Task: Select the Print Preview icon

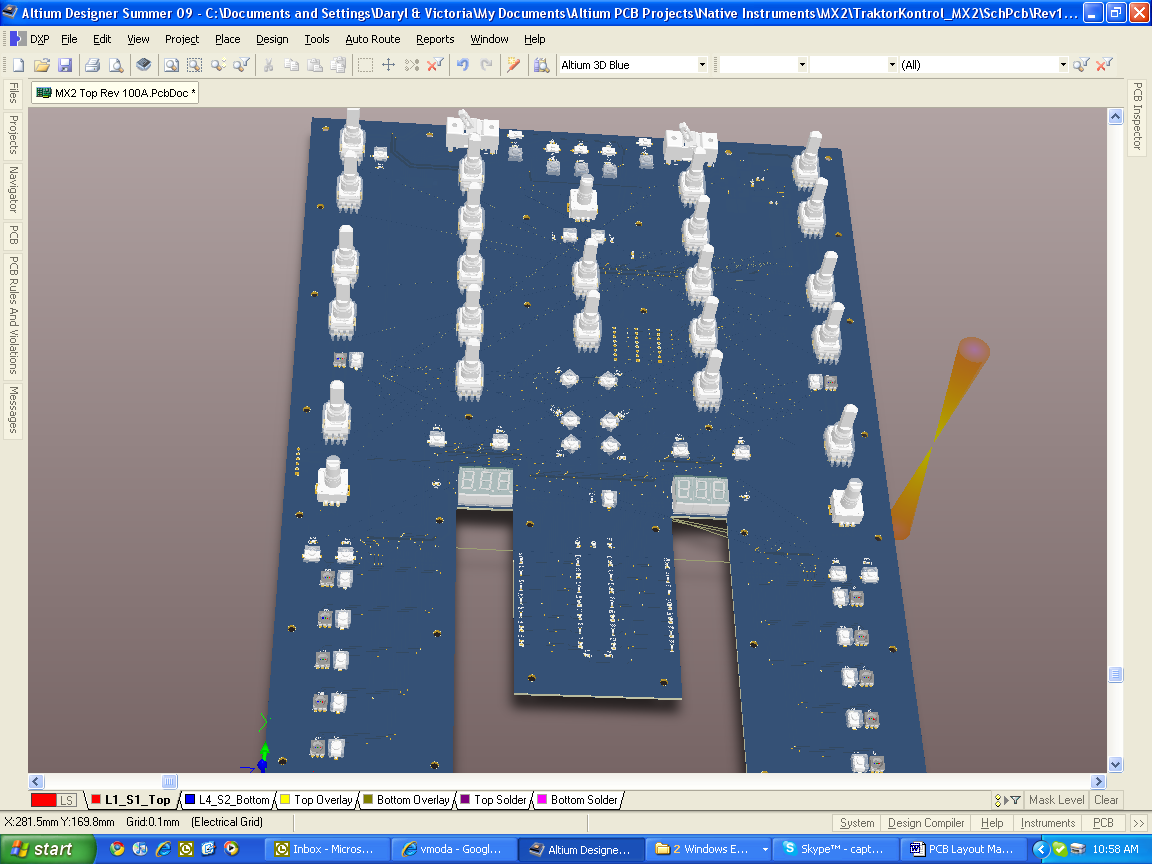Action: (x=116, y=64)
